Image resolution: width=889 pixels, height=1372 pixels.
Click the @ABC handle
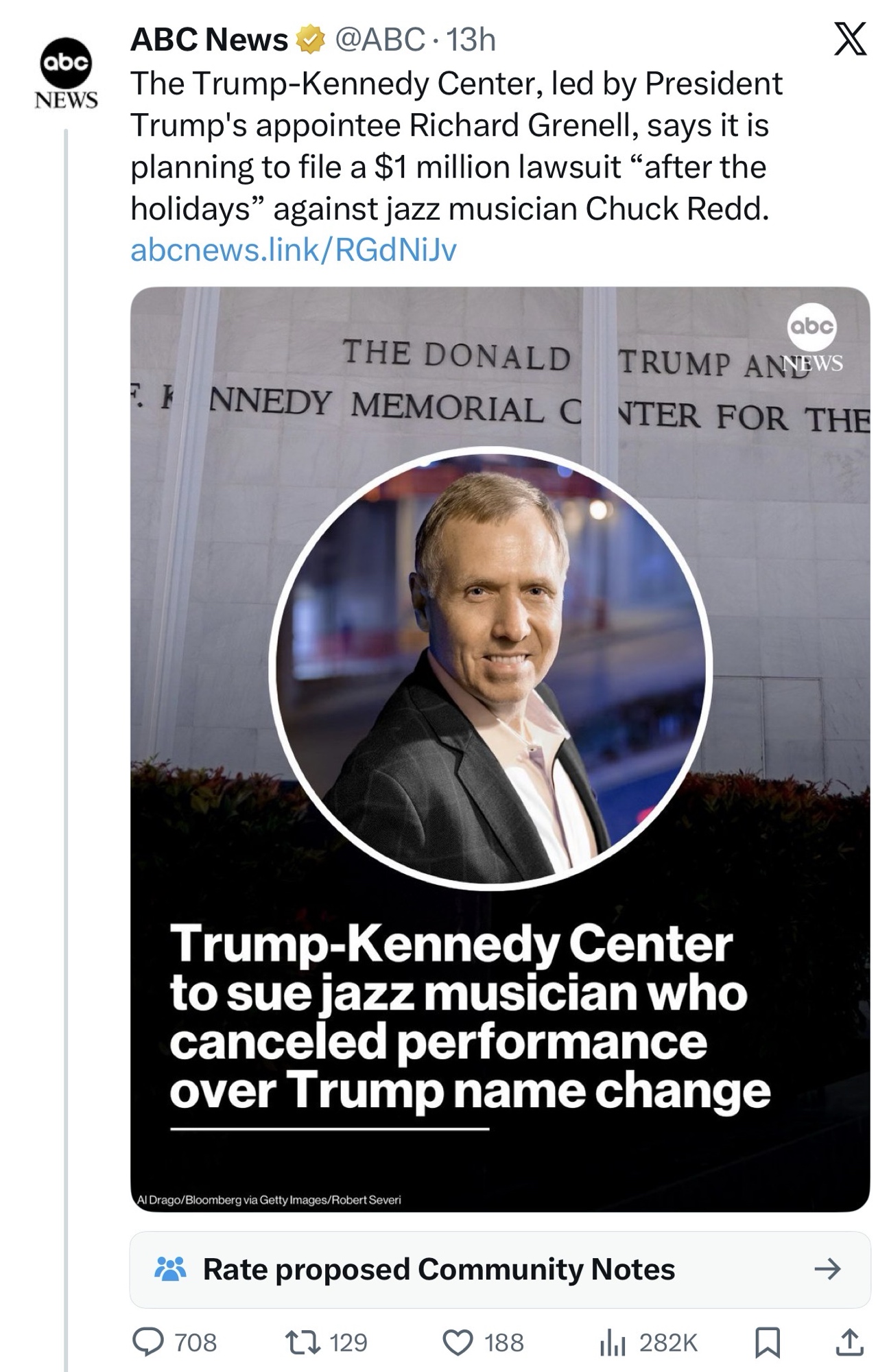click(379, 40)
